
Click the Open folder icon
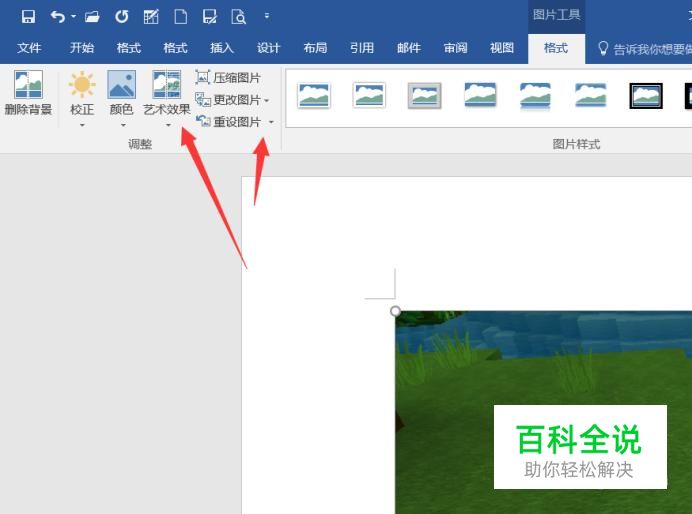coord(92,17)
